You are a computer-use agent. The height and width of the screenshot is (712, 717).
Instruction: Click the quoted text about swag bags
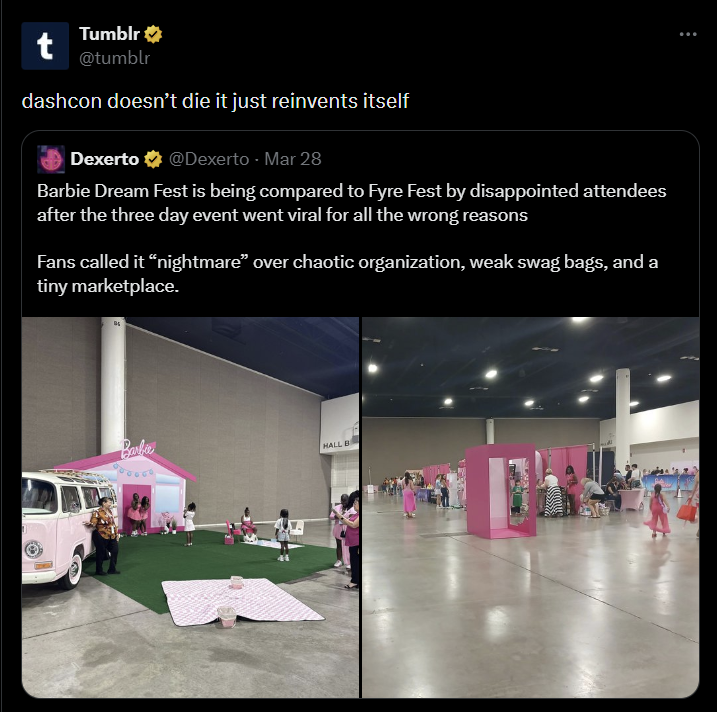pos(348,273)
